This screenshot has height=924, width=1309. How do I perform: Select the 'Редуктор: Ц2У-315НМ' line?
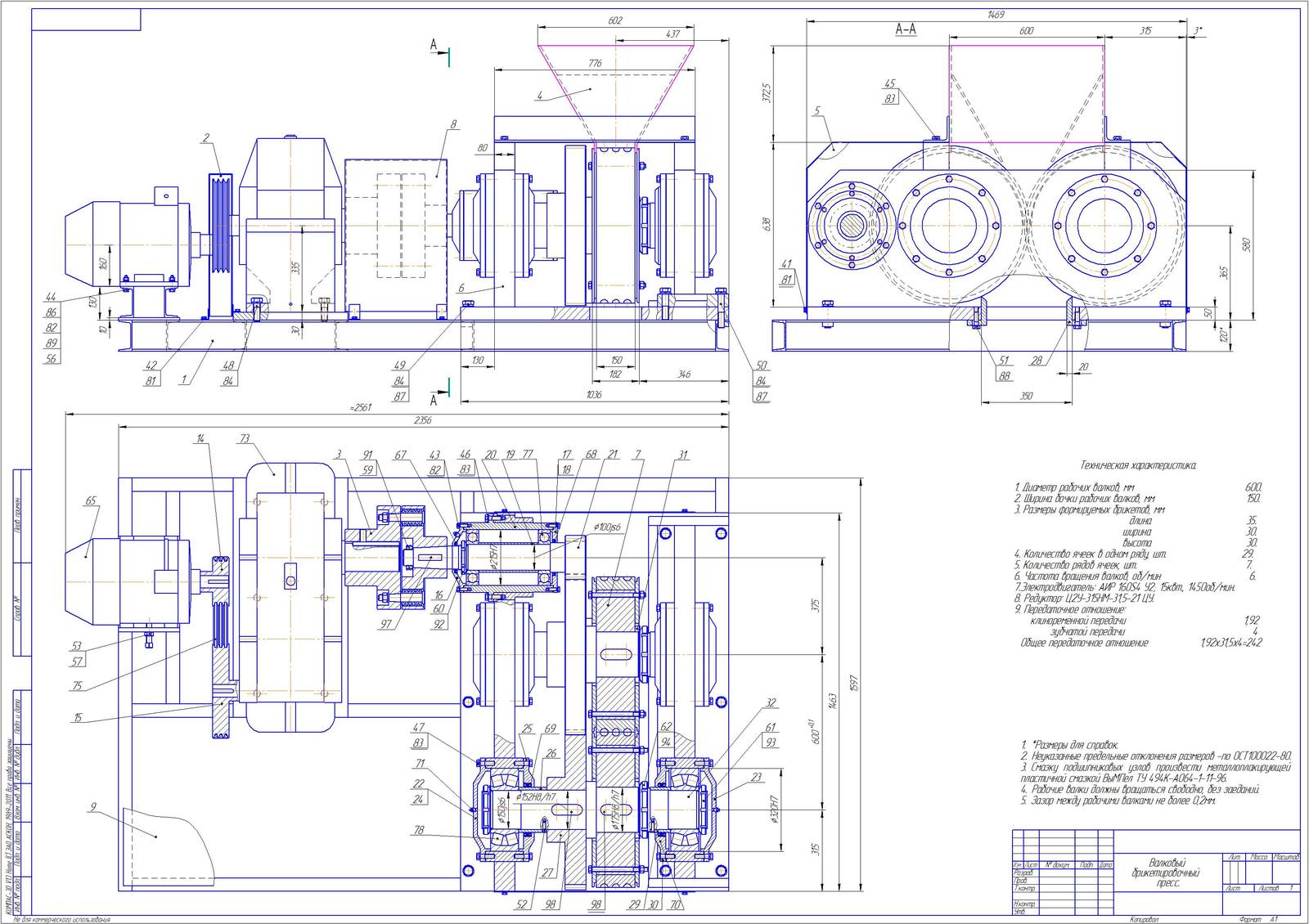pos(1083,599)
